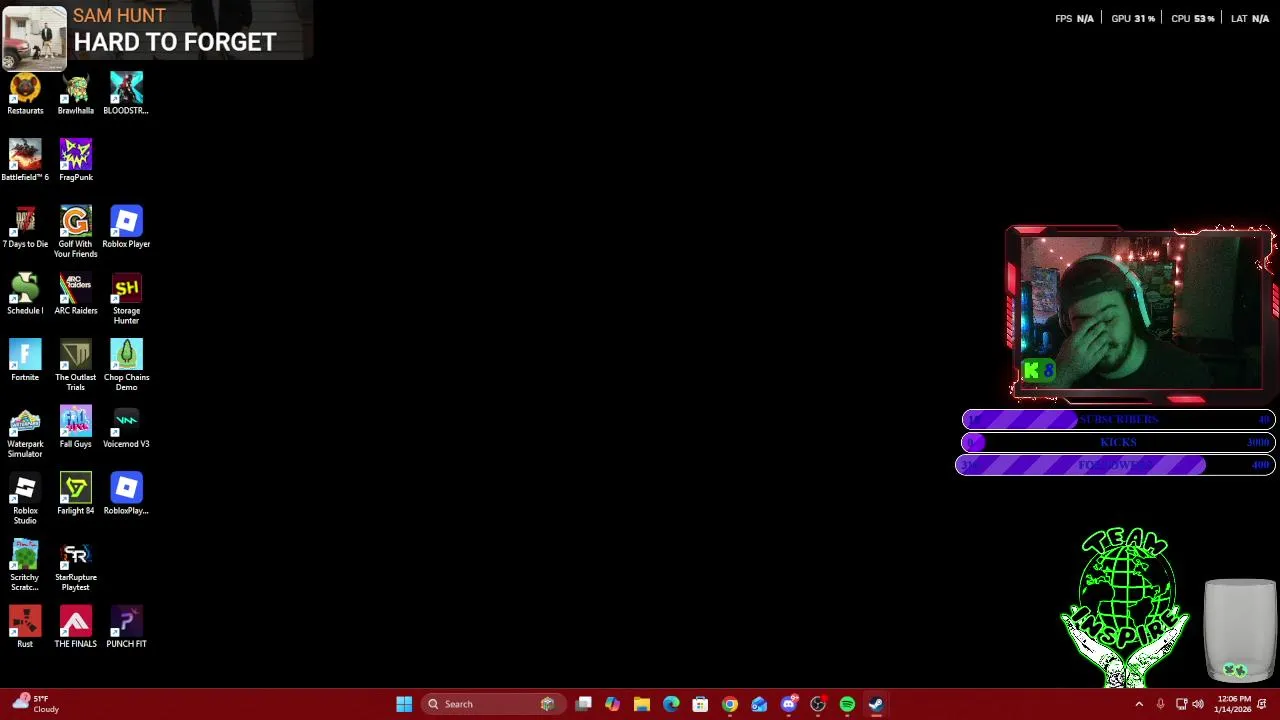This screenshot has height=720, width=1280.
Task: Open the Storage Hunter shortcut
Action: pyautogui.click(x=126, y=299)
